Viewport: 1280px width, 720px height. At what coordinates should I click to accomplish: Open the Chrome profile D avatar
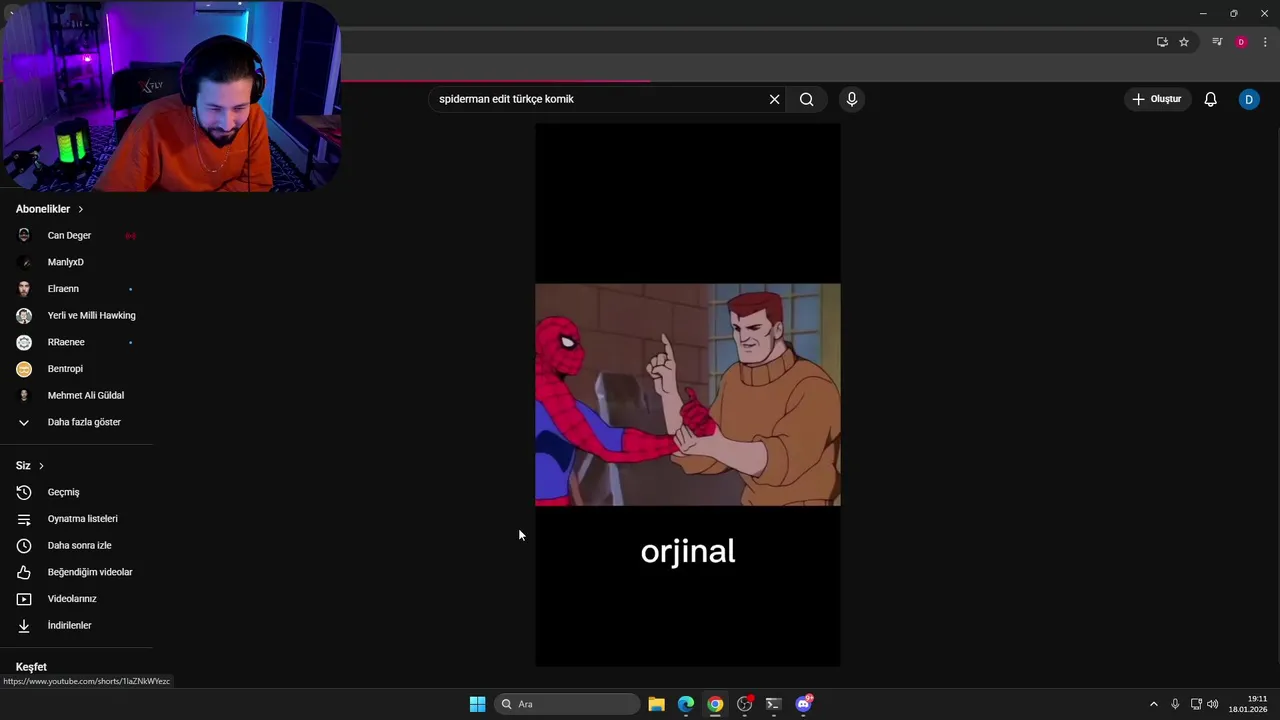click(1241, 42)
